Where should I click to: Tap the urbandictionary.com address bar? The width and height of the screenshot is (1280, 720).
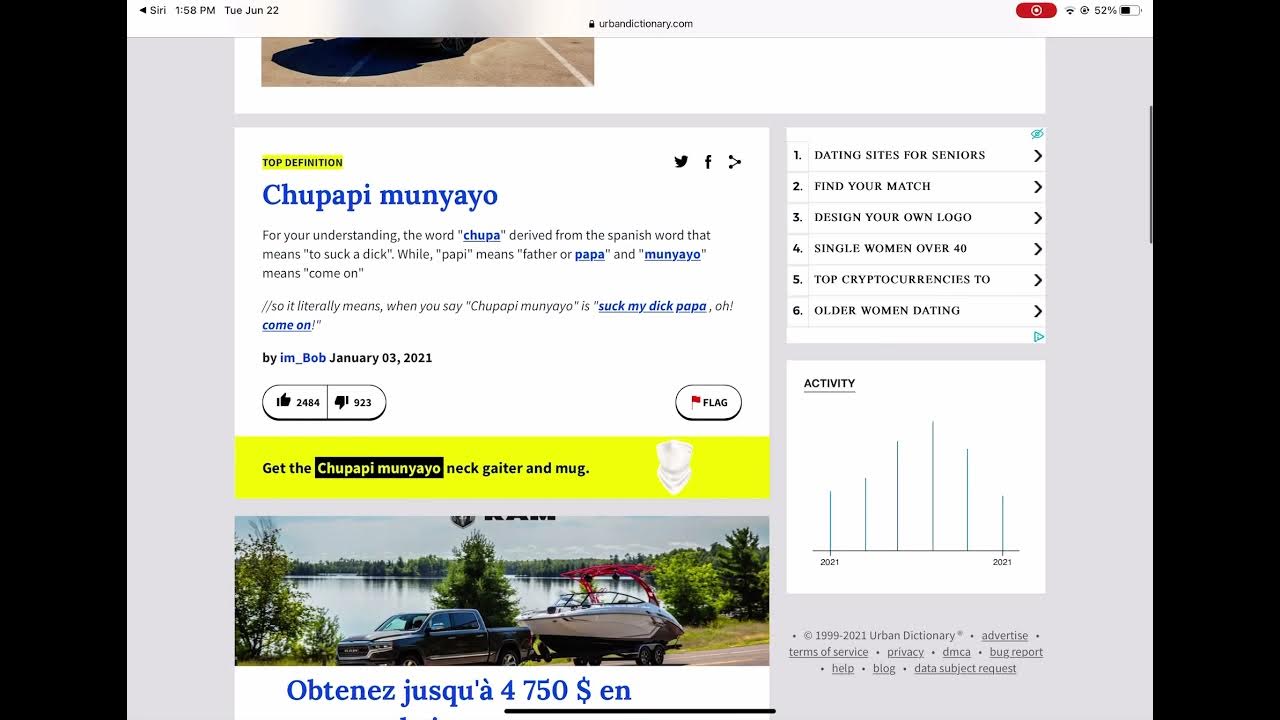click(640, 23)
